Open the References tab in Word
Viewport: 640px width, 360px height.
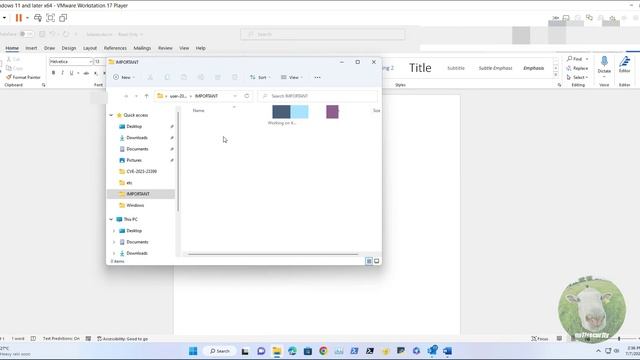[x=115, y=48]
